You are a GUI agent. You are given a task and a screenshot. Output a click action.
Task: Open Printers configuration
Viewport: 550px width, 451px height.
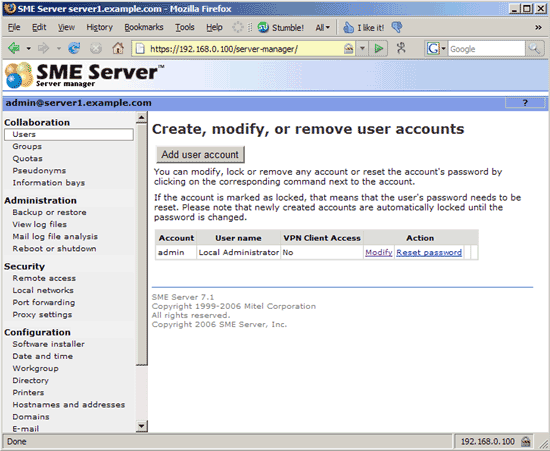(x=28, y=392)
